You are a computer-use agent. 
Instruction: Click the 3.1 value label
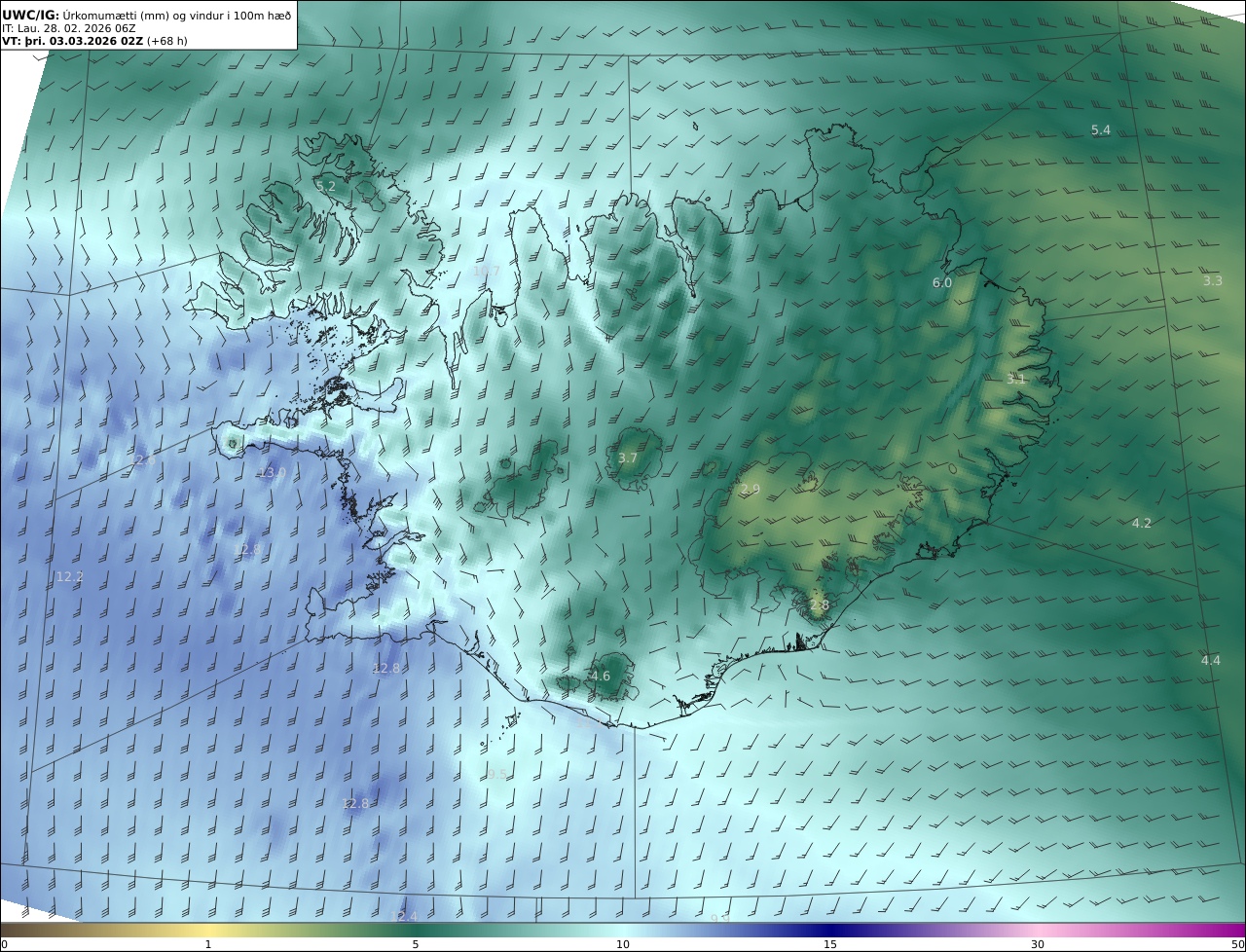(1015, 379)
